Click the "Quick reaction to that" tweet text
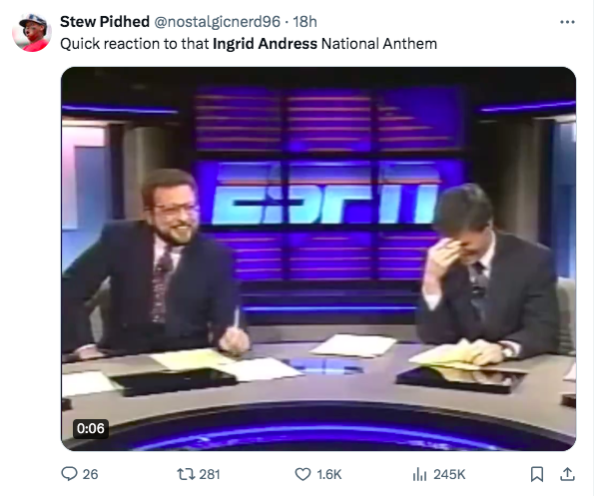This screenshot has width=595, height=496. click(135, 44)
